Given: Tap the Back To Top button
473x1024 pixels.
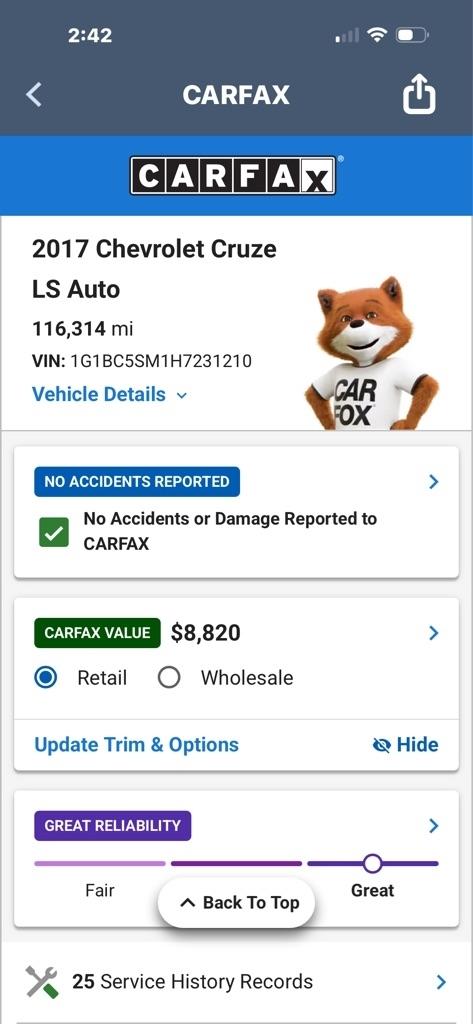Looking at the screenshot, I should (x=236, y=903).
